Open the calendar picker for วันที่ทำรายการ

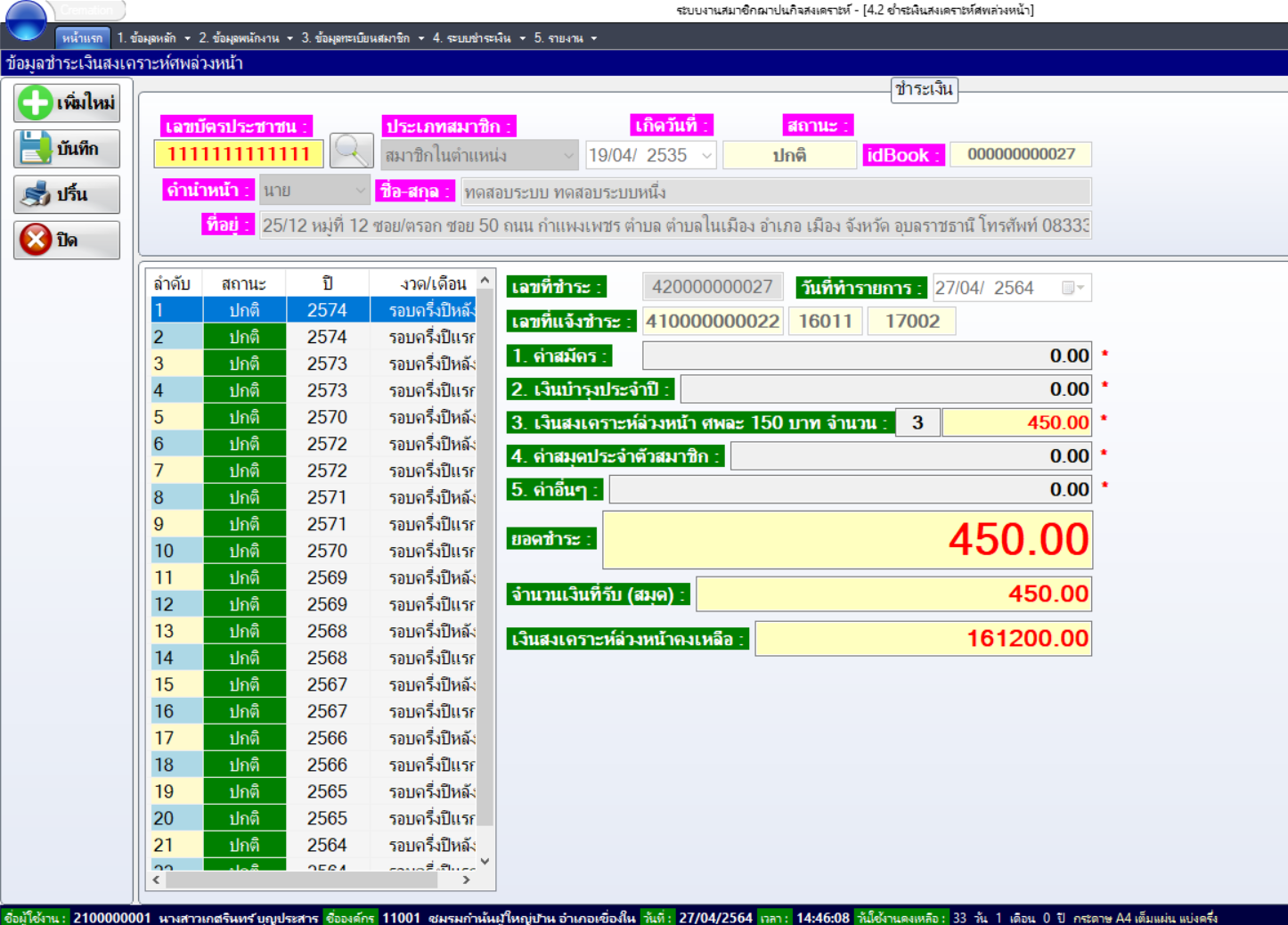point(1072,288)
